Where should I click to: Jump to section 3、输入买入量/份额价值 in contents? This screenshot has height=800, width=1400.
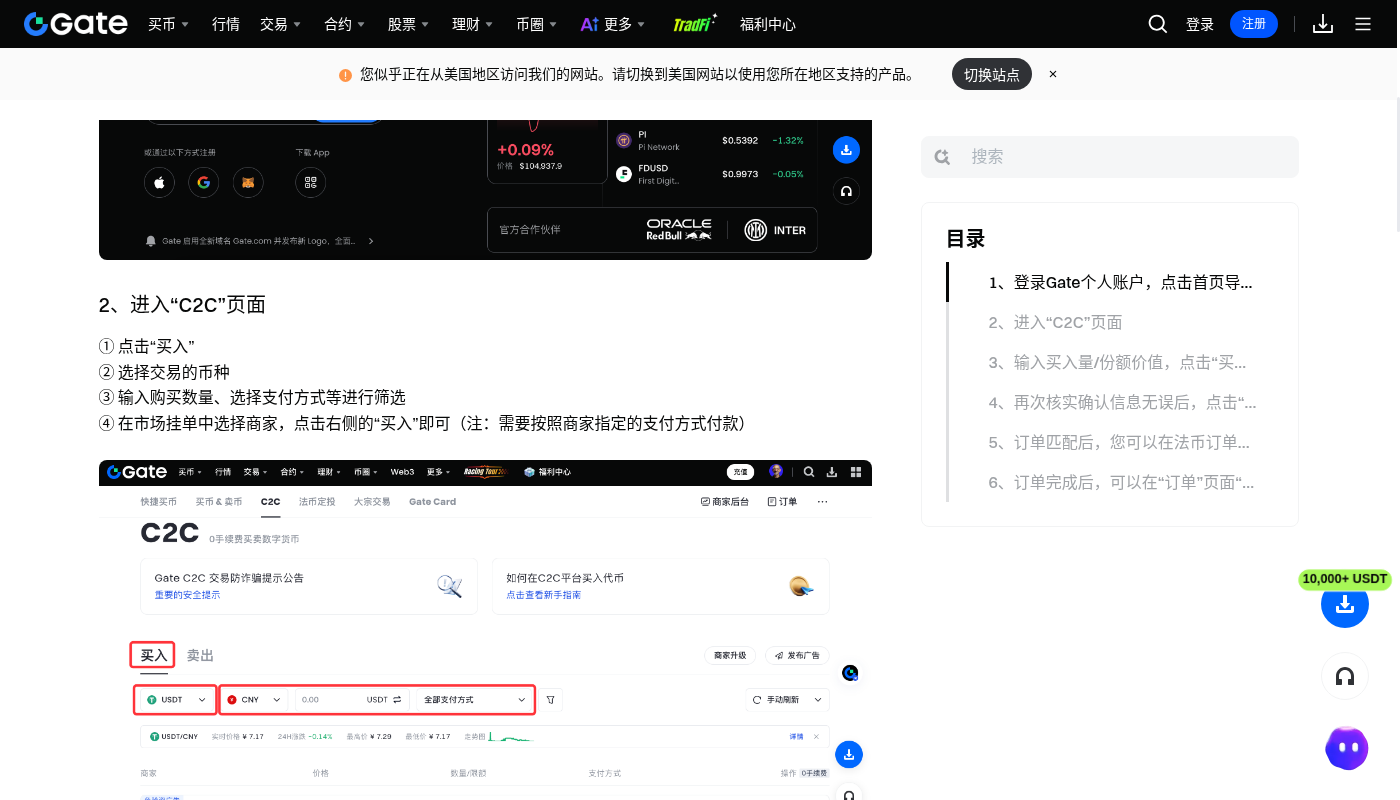pyautogui.click(x=1118, y=362)
